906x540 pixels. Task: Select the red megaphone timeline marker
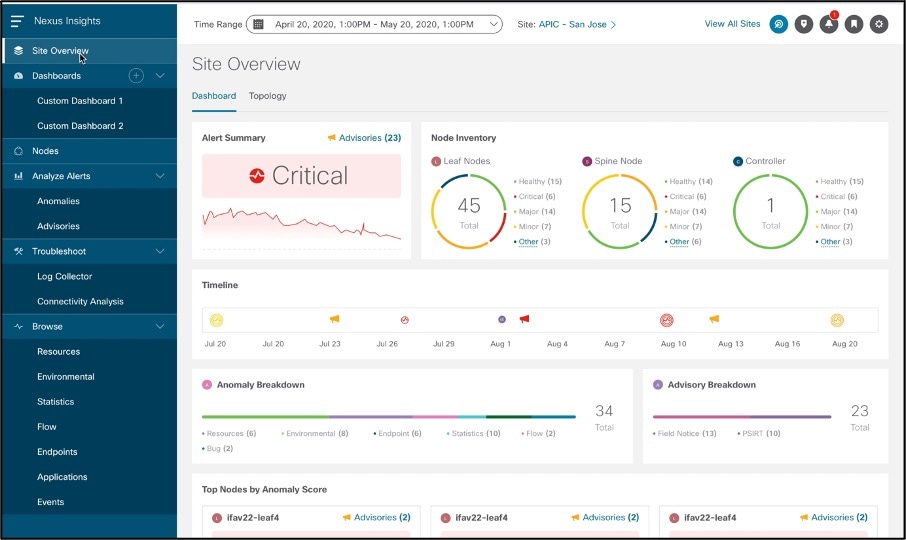[x=524, y=319]
